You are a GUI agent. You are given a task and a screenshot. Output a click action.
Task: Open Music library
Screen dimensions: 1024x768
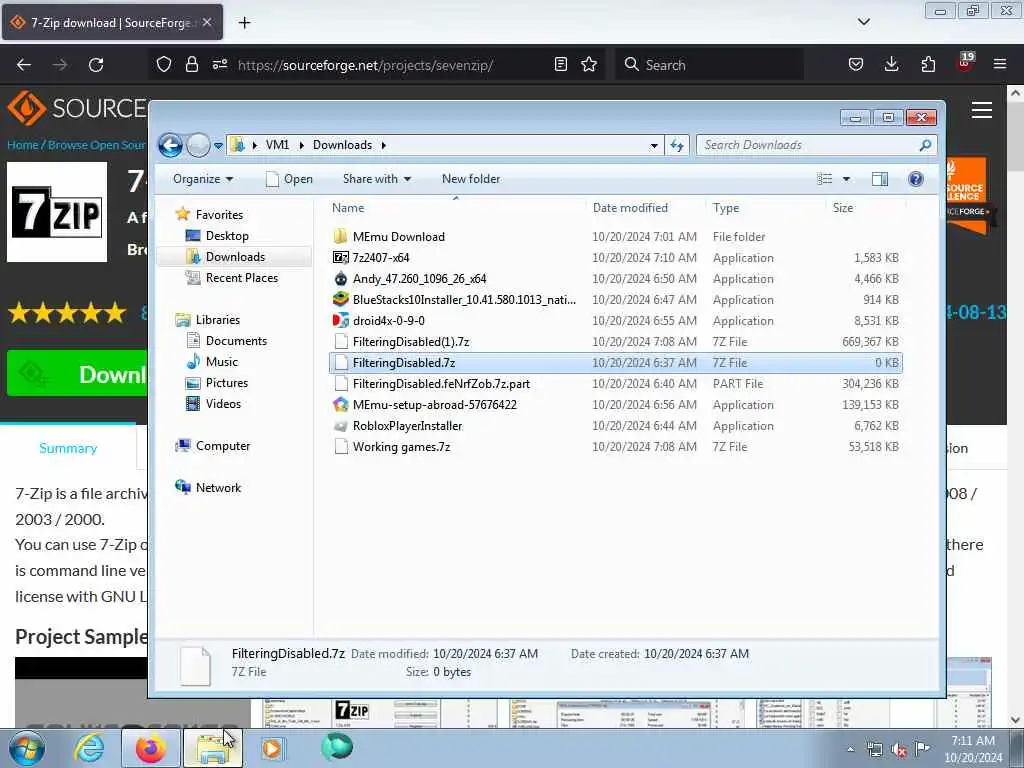coord(221,362)
